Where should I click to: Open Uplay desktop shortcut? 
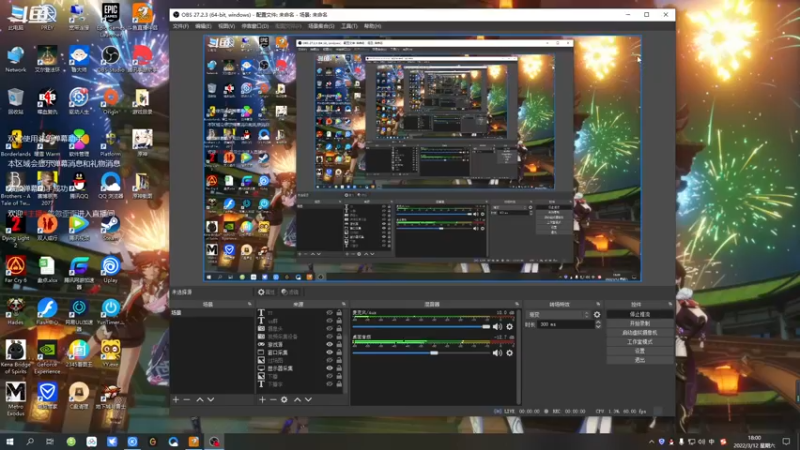(110, 269)
